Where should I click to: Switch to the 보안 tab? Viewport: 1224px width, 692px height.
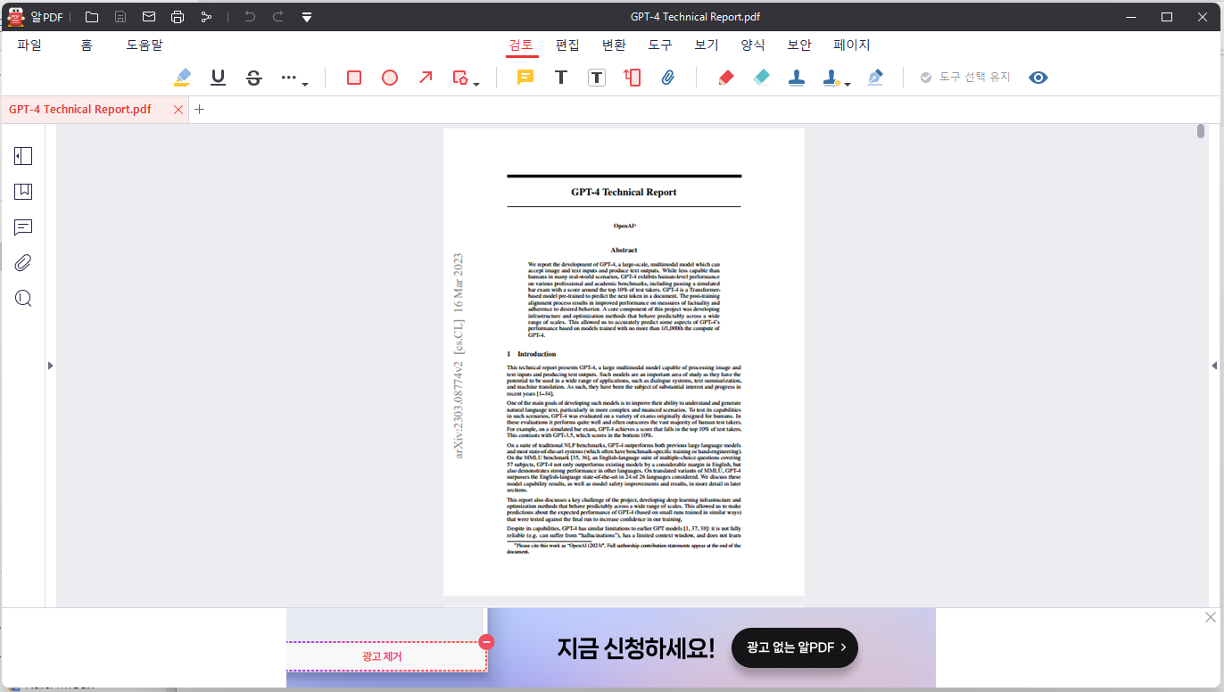tap(799, 45)
